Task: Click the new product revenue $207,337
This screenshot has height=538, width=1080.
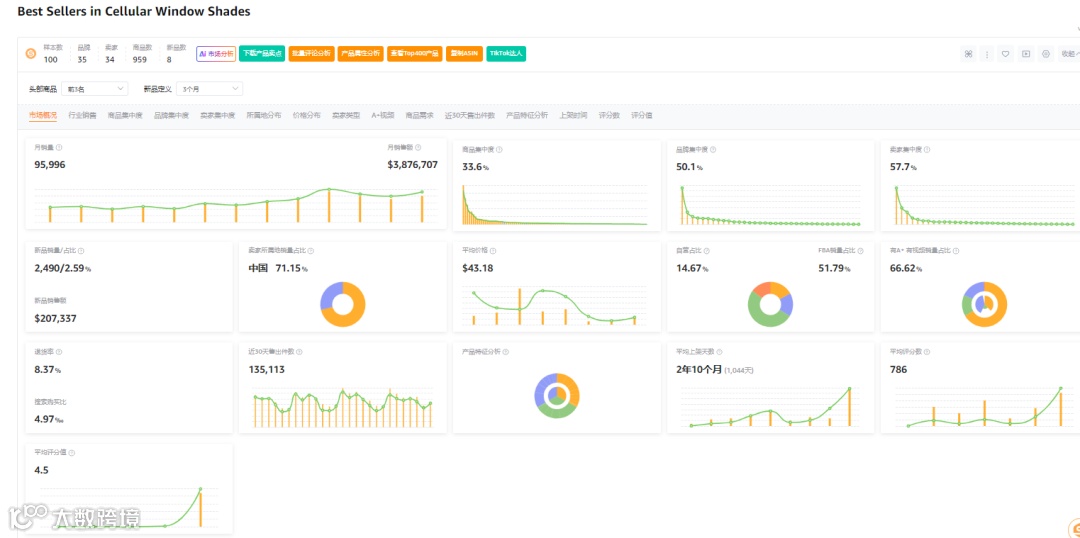Action: click(55, 318)
